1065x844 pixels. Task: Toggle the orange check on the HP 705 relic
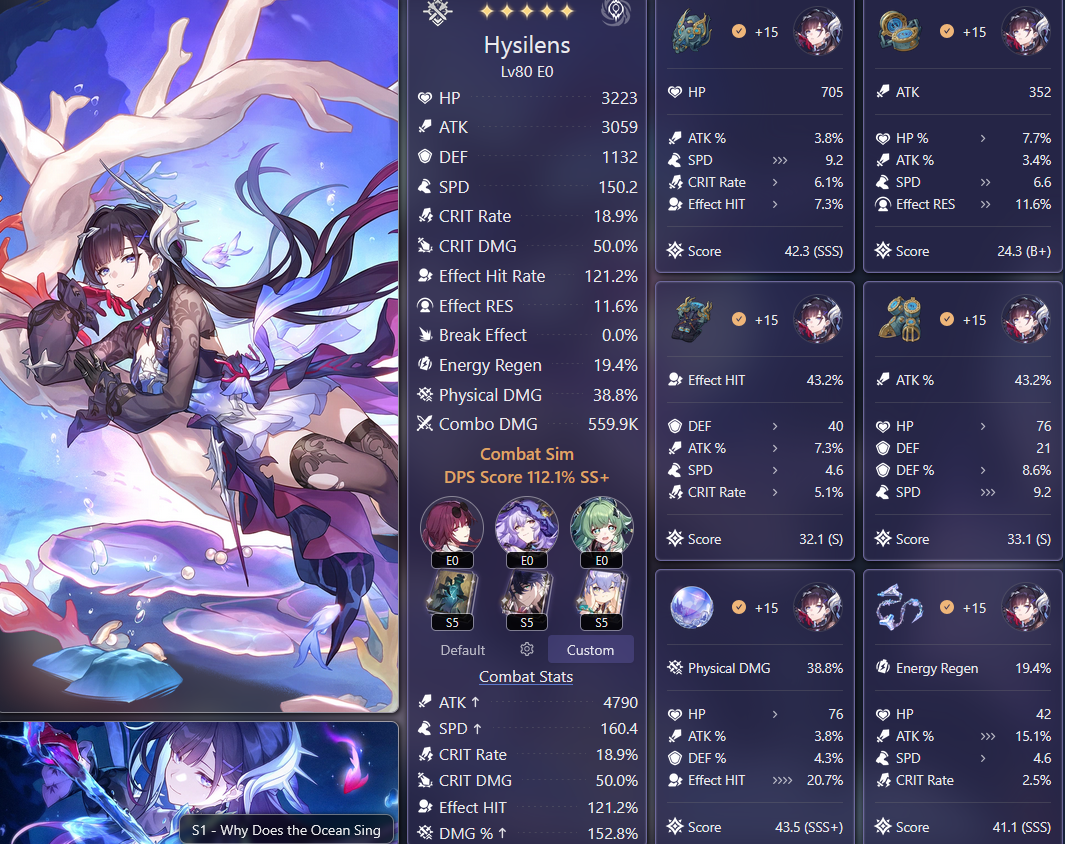point(739,31)
